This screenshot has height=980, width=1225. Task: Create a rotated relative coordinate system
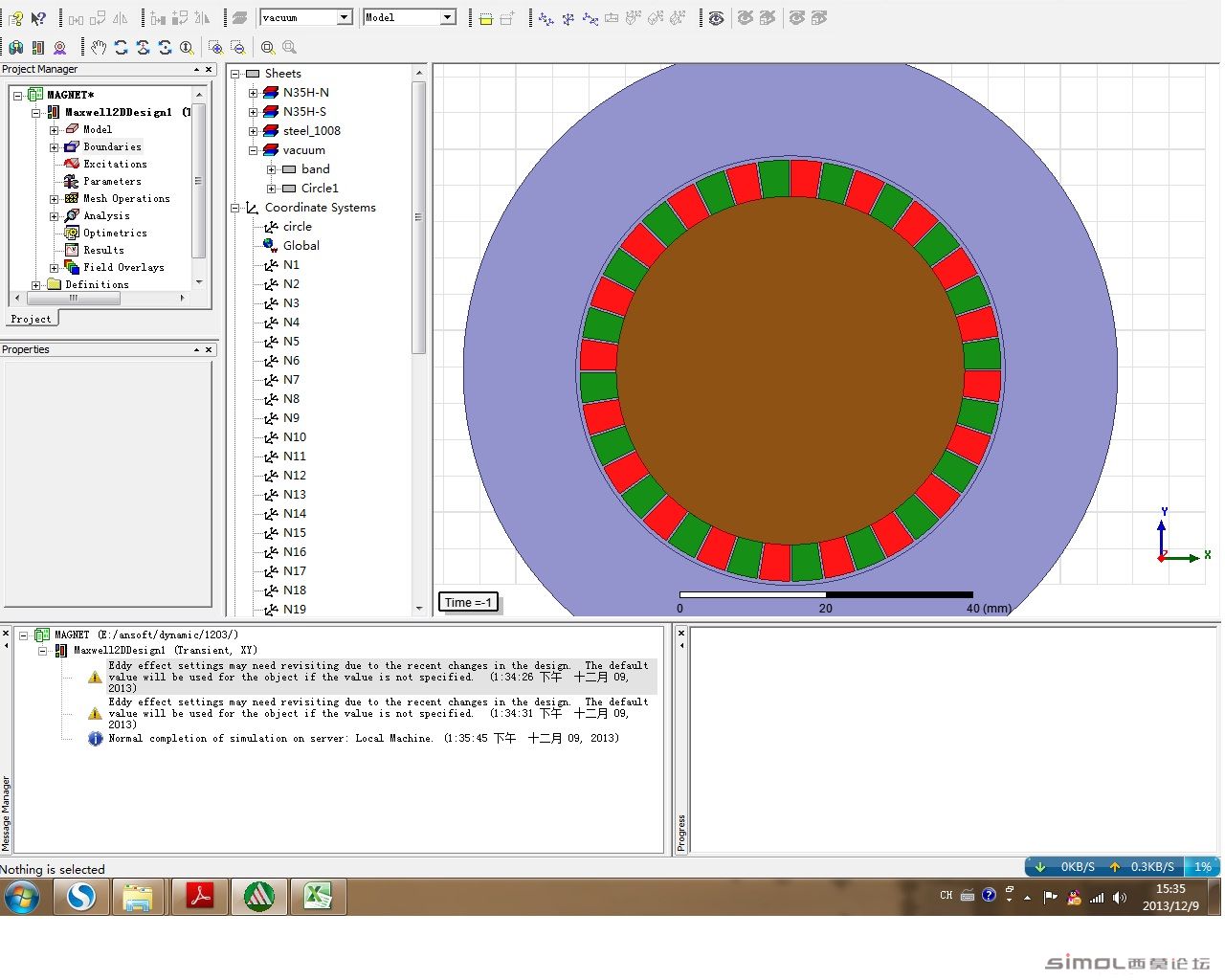click(568, 18)
